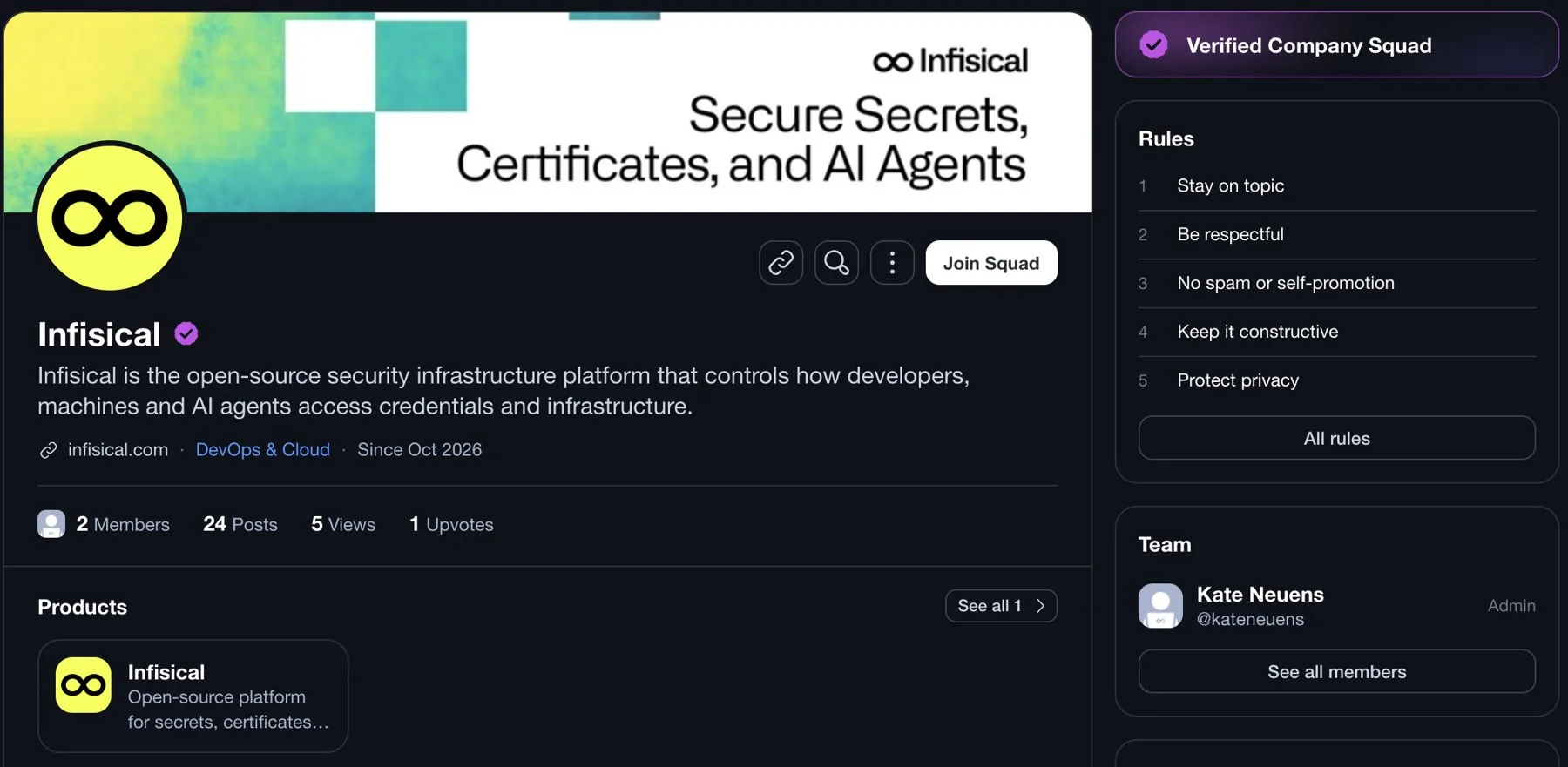1568x767 pixels.
Task: Copy the squad link icon
Action: tap(781, 262)
